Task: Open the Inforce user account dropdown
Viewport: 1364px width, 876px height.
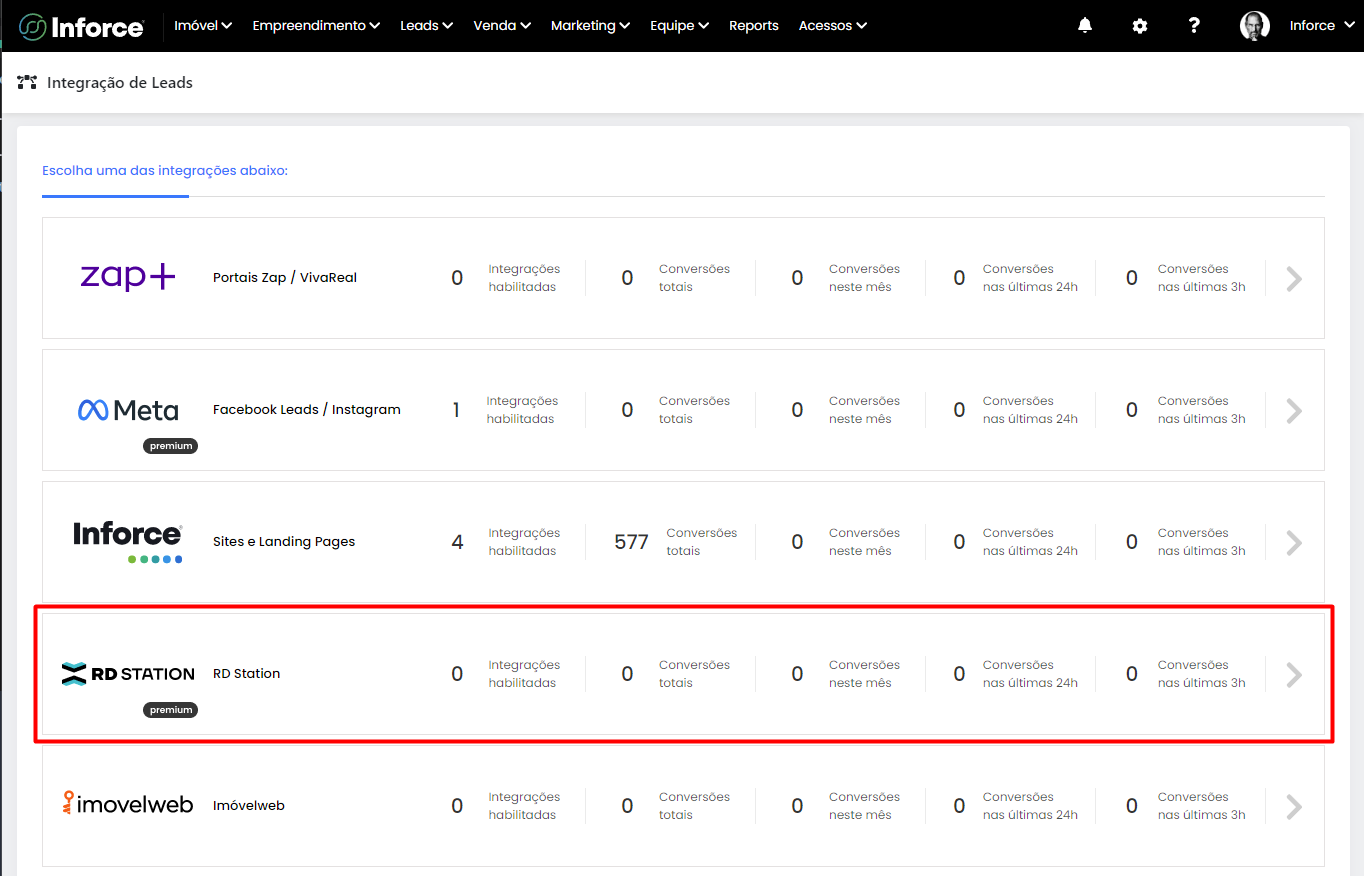Action: point(1320,26)
